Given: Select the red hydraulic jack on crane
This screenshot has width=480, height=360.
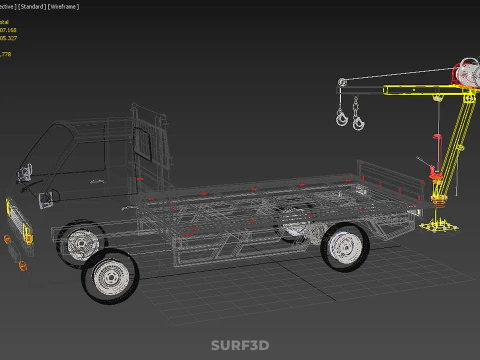Looking at the screenshot, I should [x=436, y=157].
